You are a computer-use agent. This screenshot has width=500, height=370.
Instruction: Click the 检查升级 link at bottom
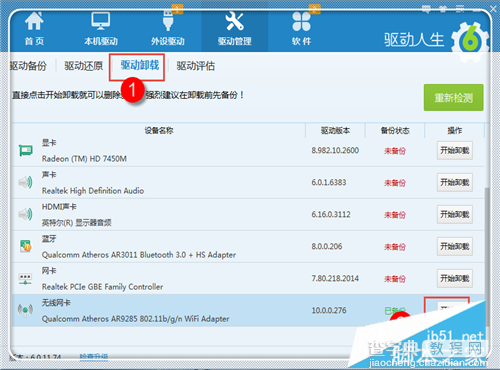[x=94, y=357]
